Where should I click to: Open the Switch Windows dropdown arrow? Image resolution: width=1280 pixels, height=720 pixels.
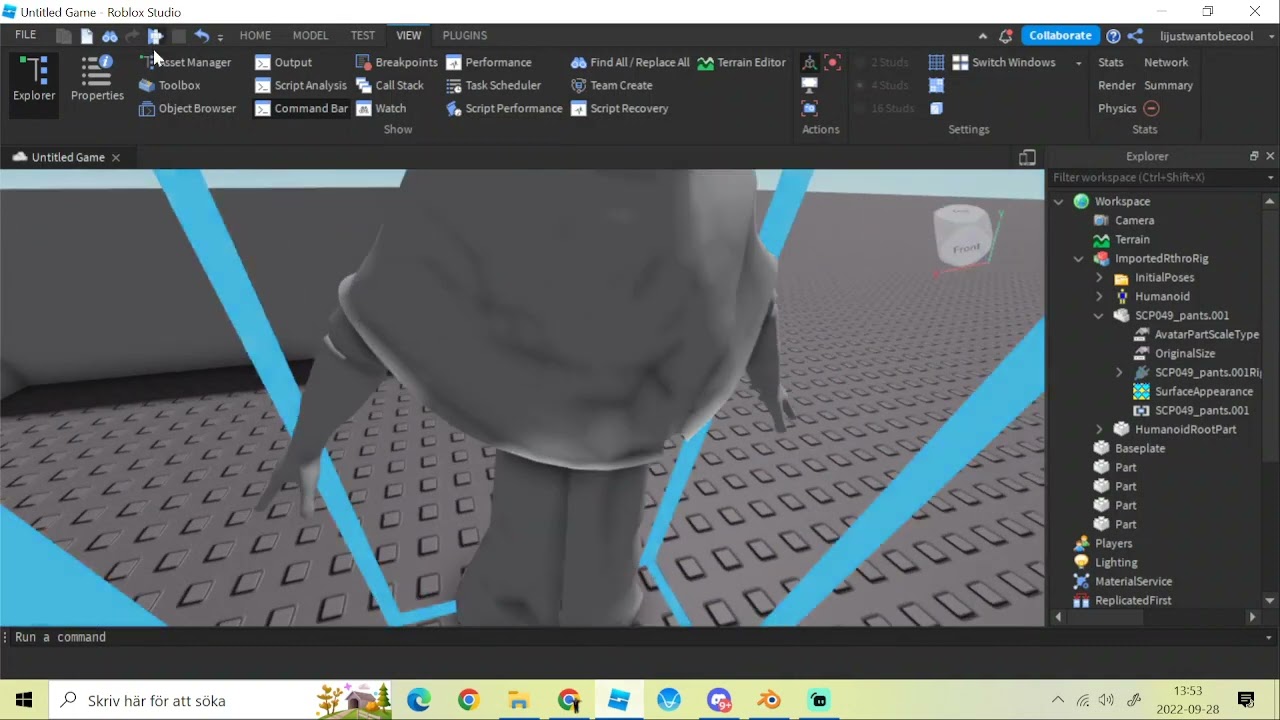click(1078, 63)
